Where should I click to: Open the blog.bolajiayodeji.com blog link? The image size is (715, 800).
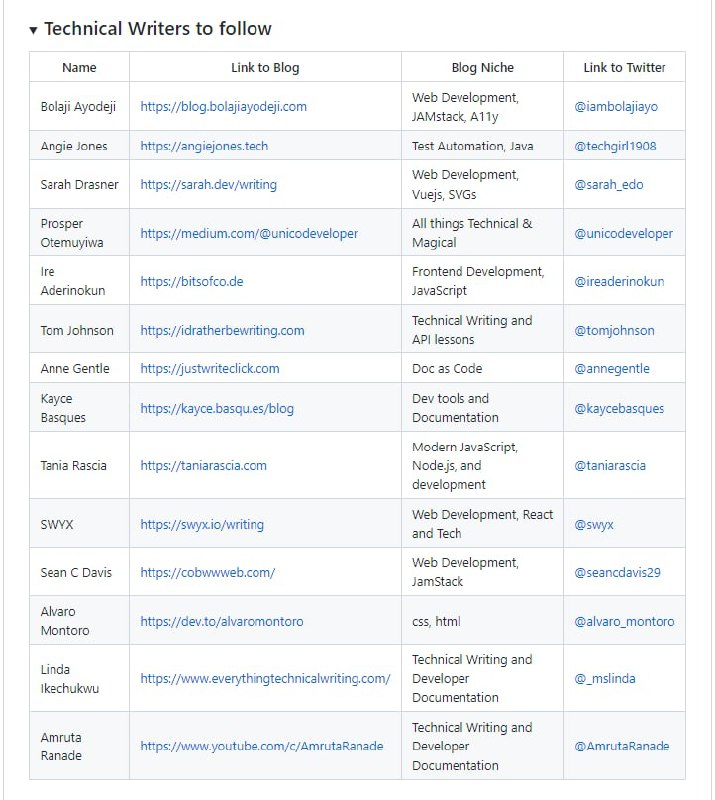[x=223, y=107]
